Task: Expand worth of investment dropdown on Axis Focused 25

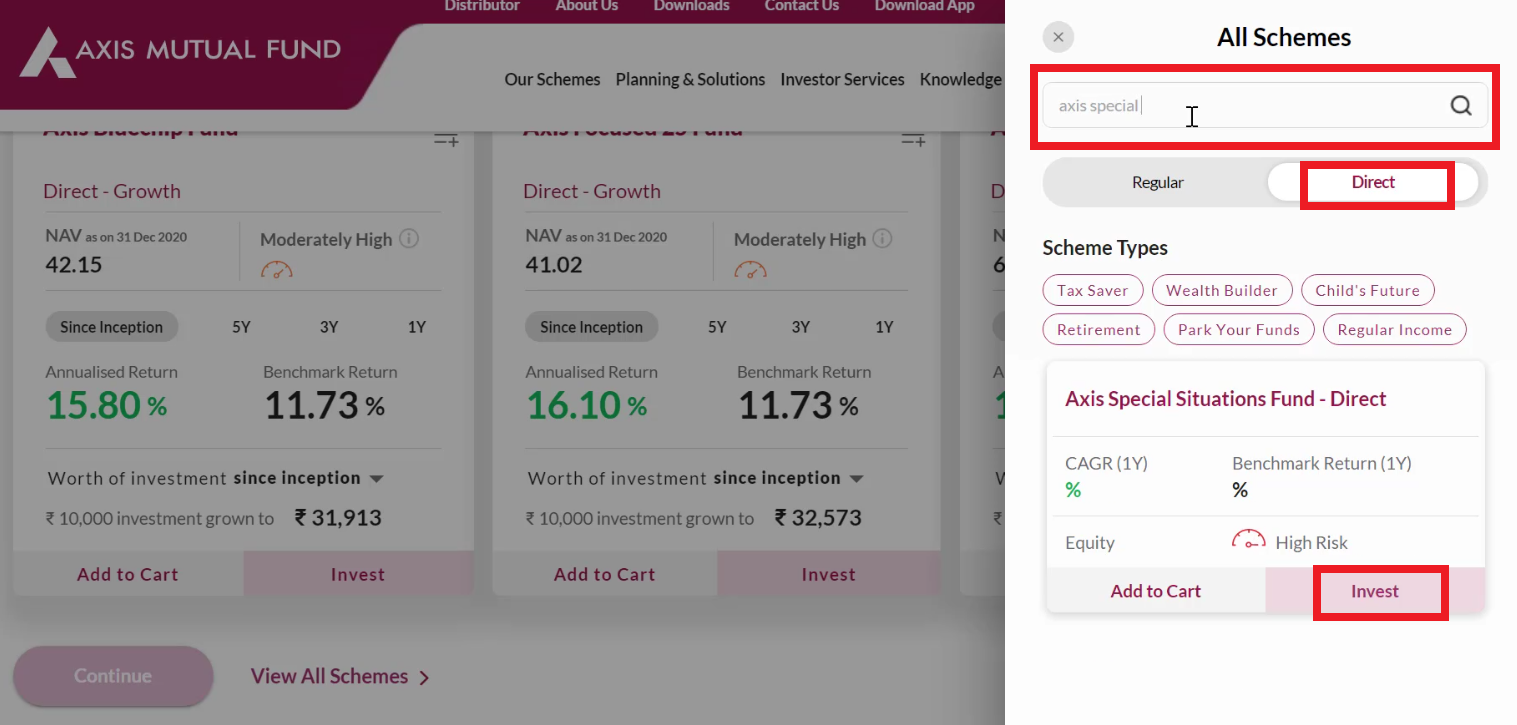Action: coord(857,478)
